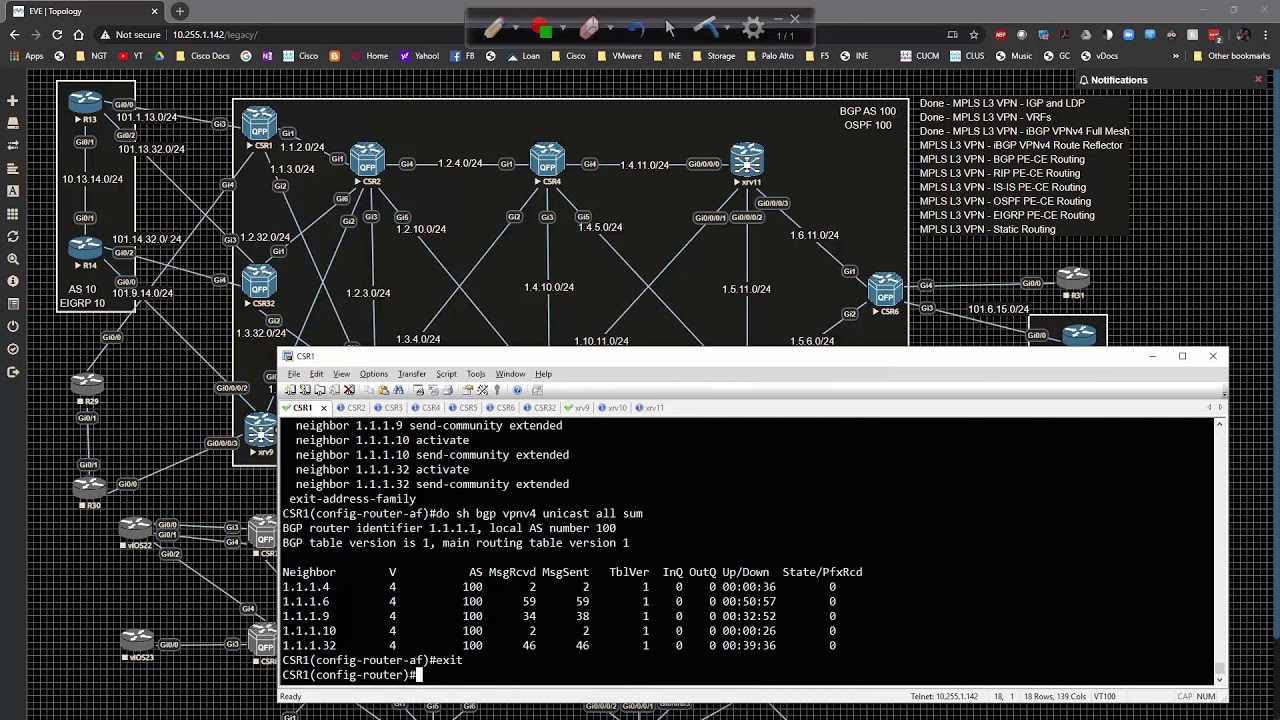The image size is (1280, 720).
Task: Open the Script menu in SecureCRT
Action: 446,374
